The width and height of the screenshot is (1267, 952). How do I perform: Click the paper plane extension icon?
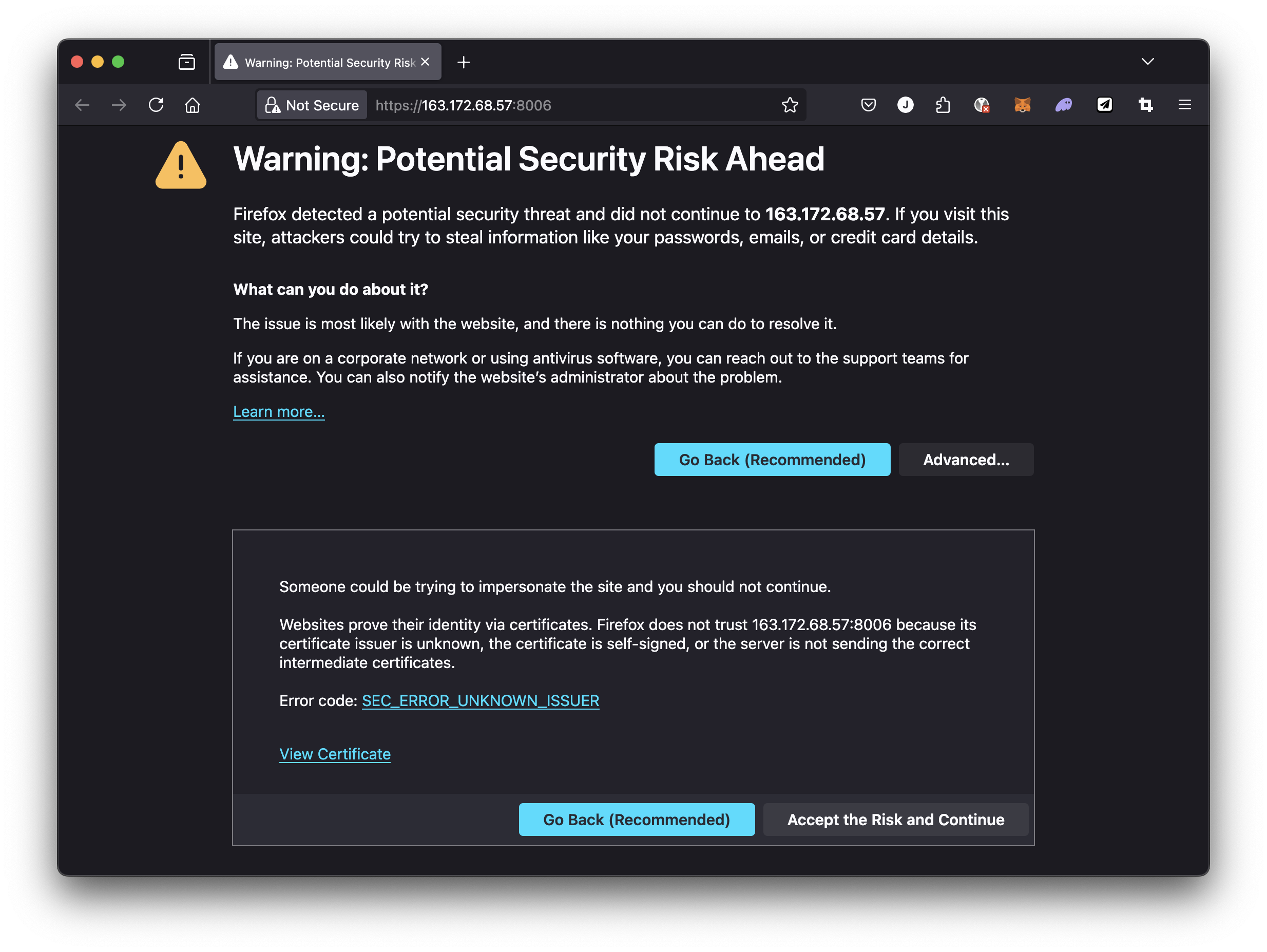1104,105
